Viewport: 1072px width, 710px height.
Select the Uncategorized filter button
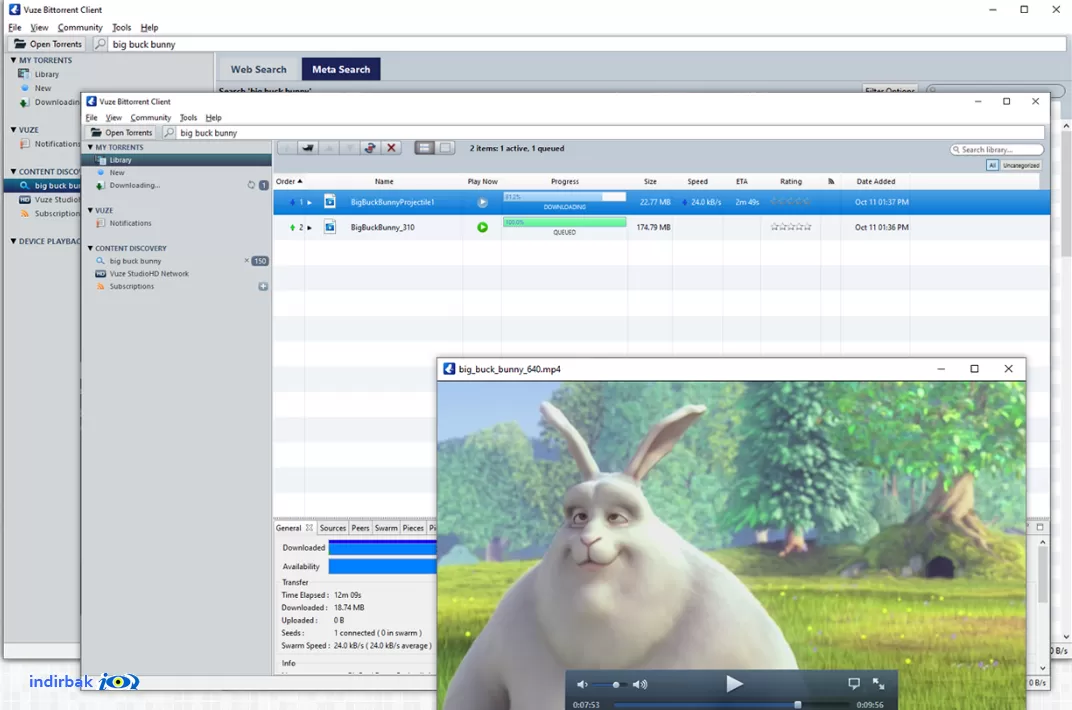[1021, 165]
